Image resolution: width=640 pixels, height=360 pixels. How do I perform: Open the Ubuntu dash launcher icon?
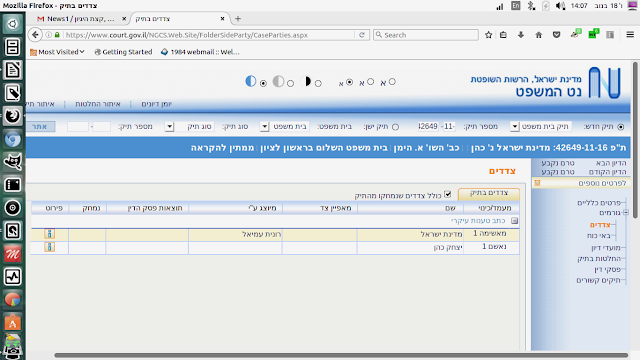tap(12, 24)
